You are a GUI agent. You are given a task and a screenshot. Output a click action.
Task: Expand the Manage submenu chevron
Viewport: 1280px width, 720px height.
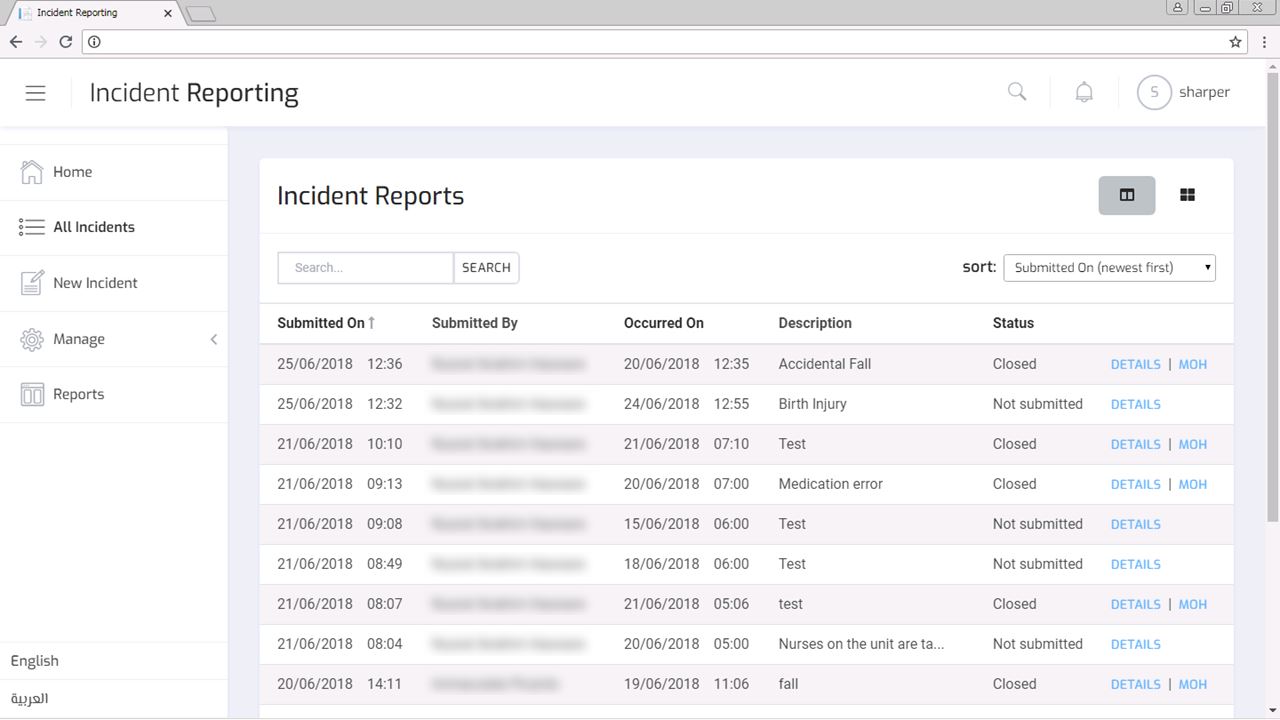click(x=213, y=339)
